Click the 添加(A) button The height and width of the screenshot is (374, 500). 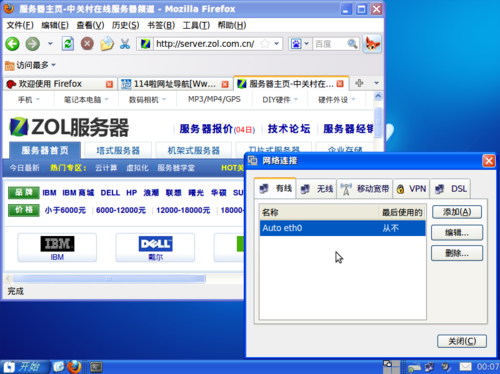click(x=457, y=212)
